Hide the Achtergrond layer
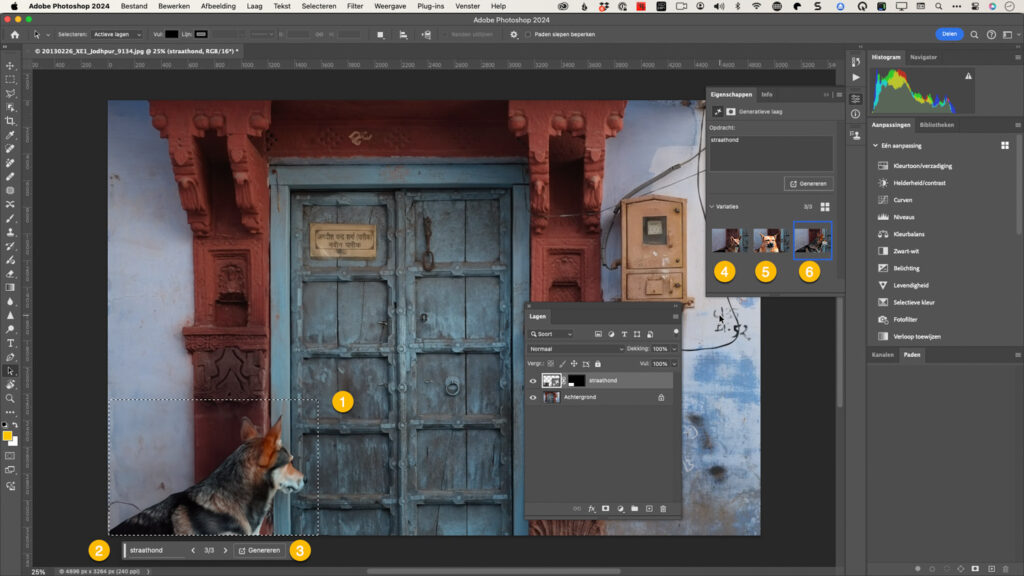Image resolution: width=1024 pixels, height=576 pixels. [533, 397]
